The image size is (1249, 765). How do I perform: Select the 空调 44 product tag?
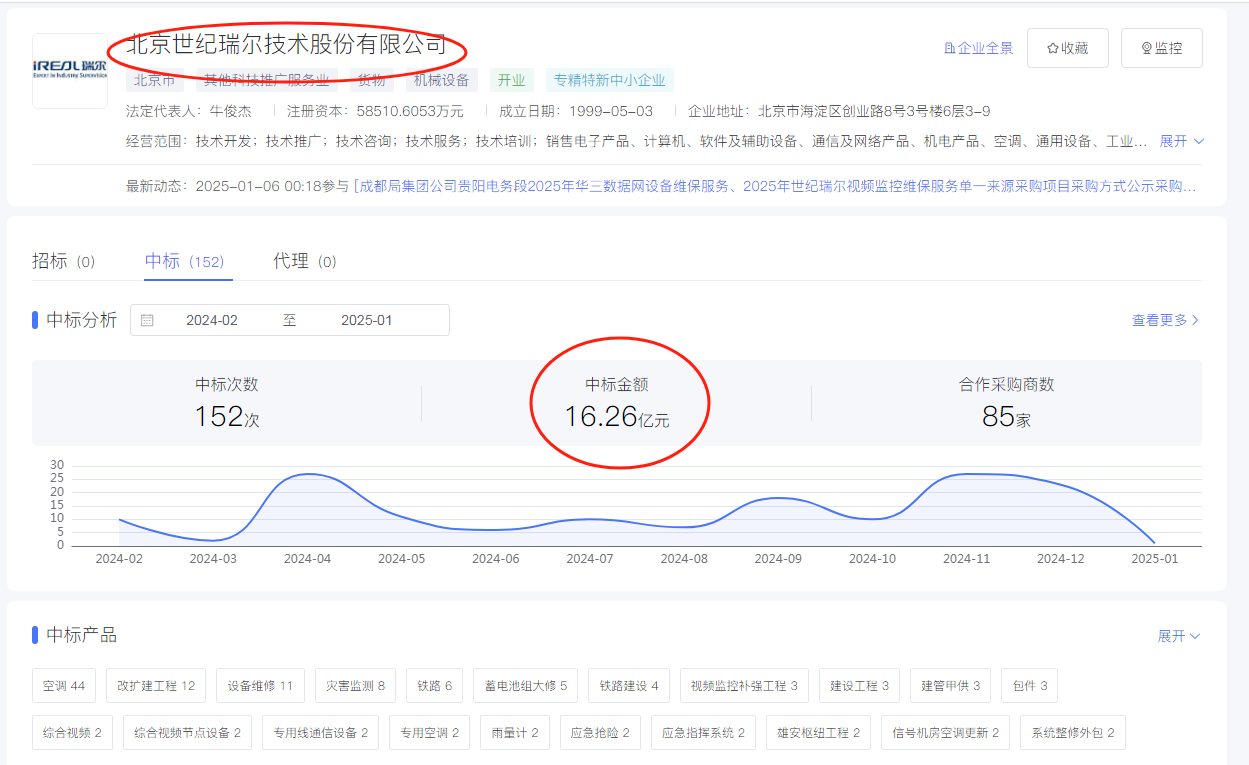tap(64, 686)
